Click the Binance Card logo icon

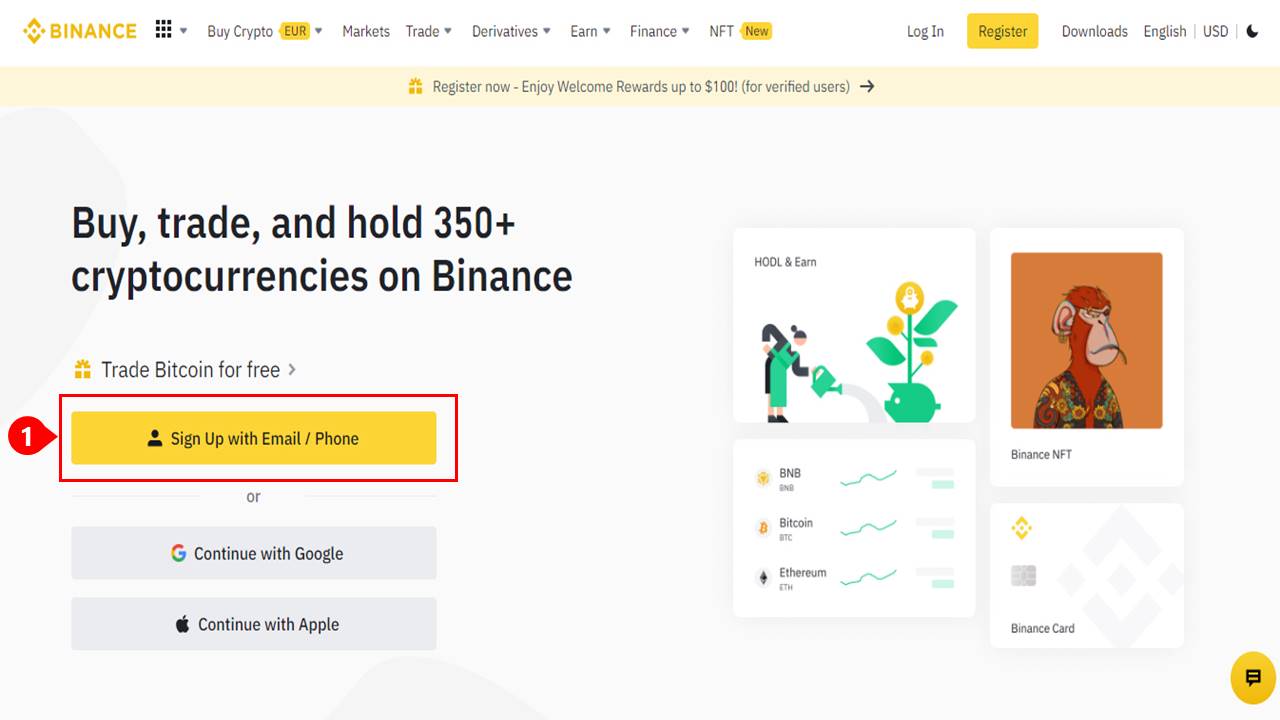pyautogui.click(x=1021, y=528)
